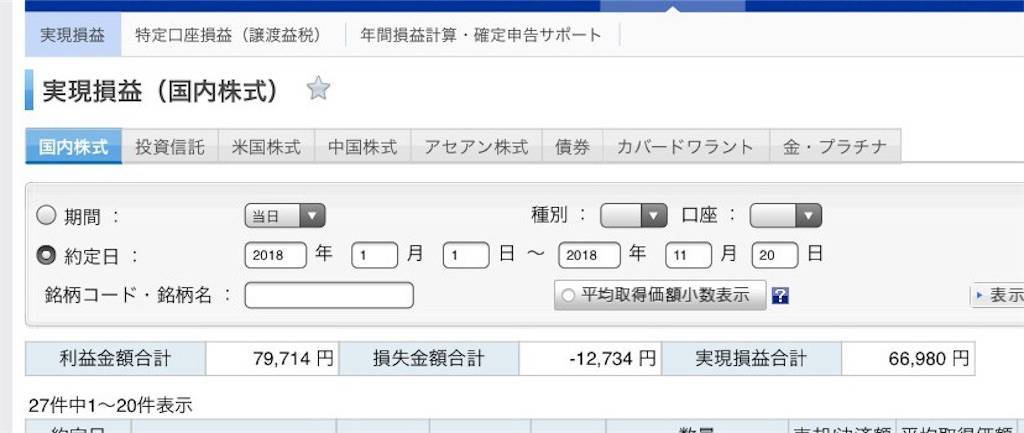Select the 投資信託 tab
This screenshot has width=1024, height=433.
(x=170, y=146)
